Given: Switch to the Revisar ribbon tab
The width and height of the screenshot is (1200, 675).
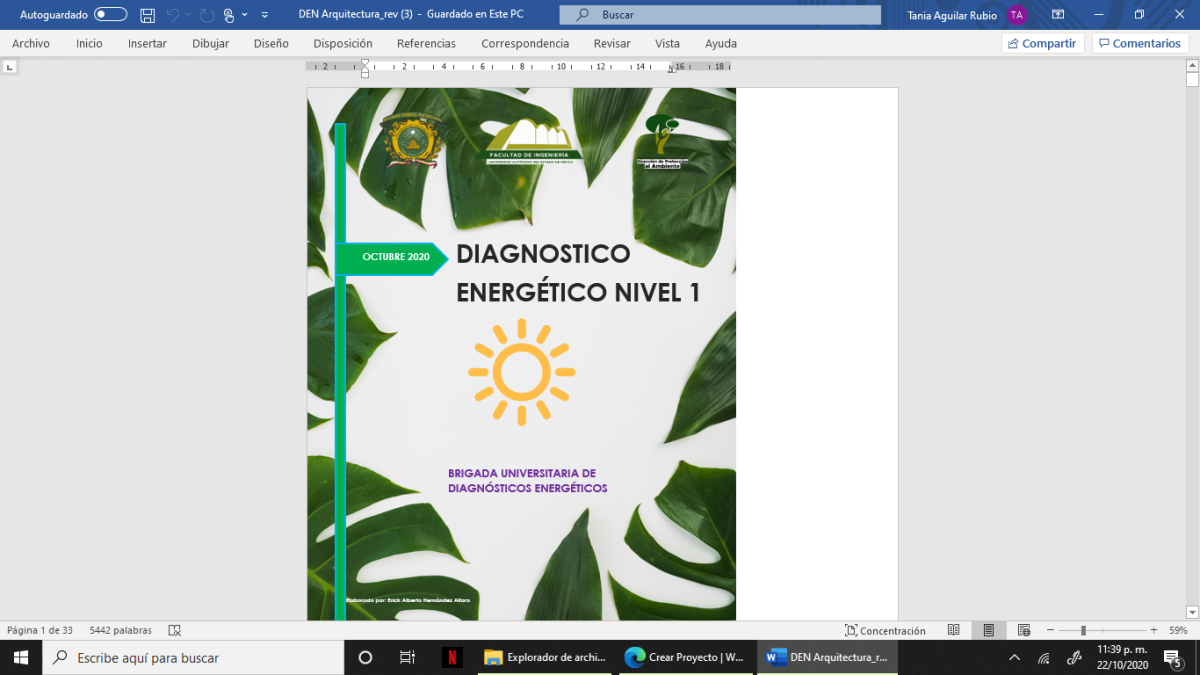Looking at the screenshot, I should point(611,43).
